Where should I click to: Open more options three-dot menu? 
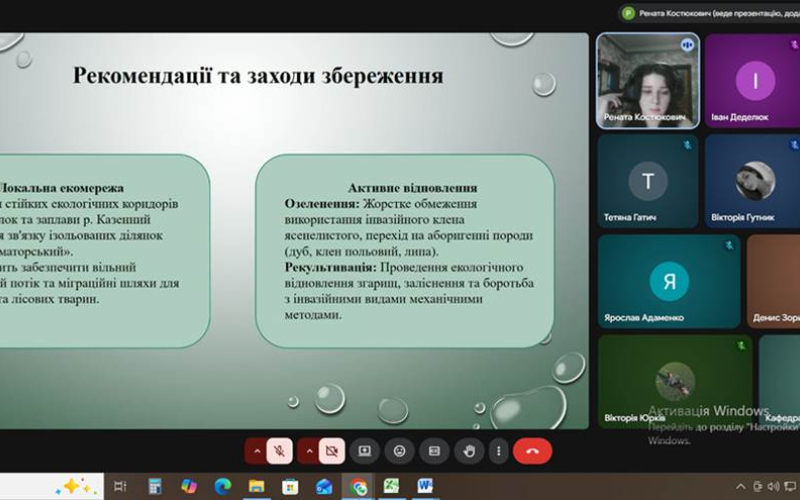click(x=498, y=451)
